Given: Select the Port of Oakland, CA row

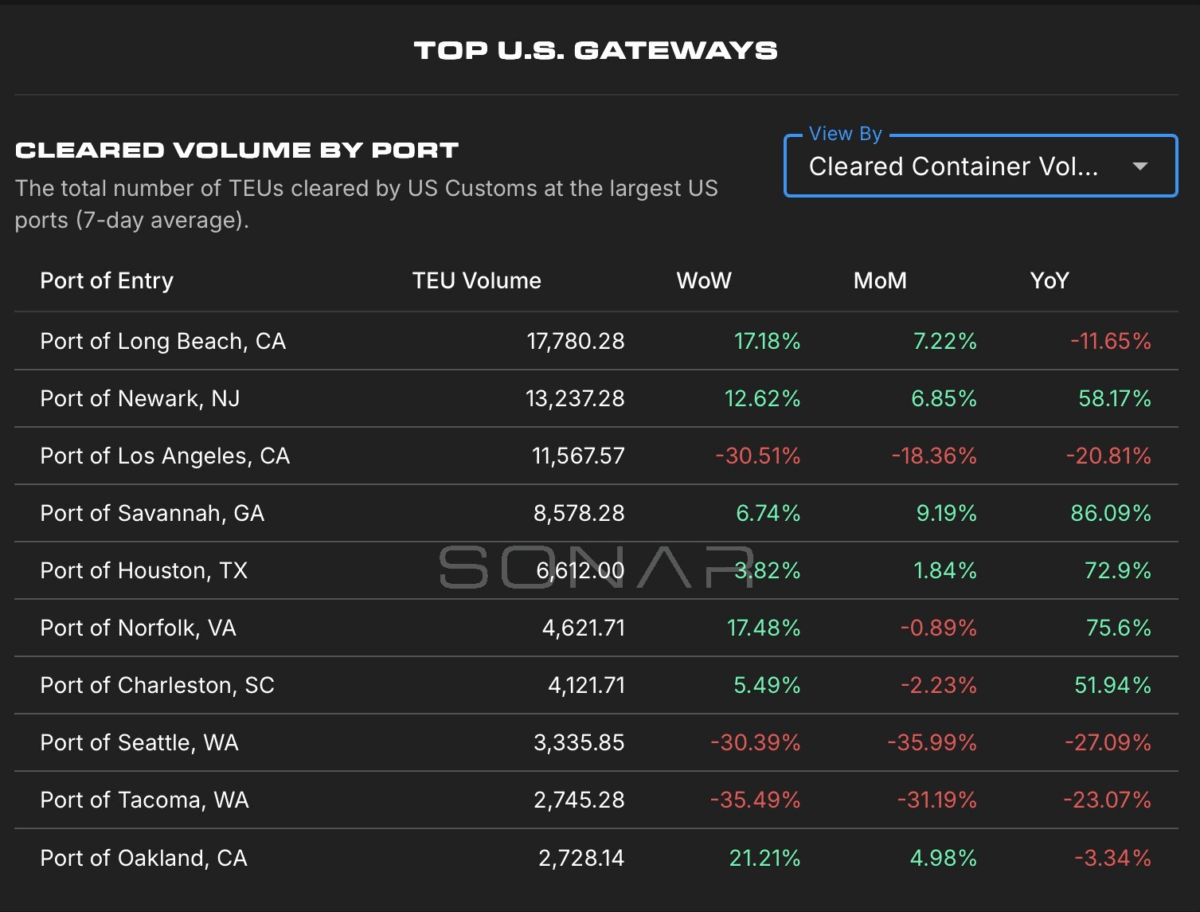Looking at the screenshot, I should (x=596, y=858).
